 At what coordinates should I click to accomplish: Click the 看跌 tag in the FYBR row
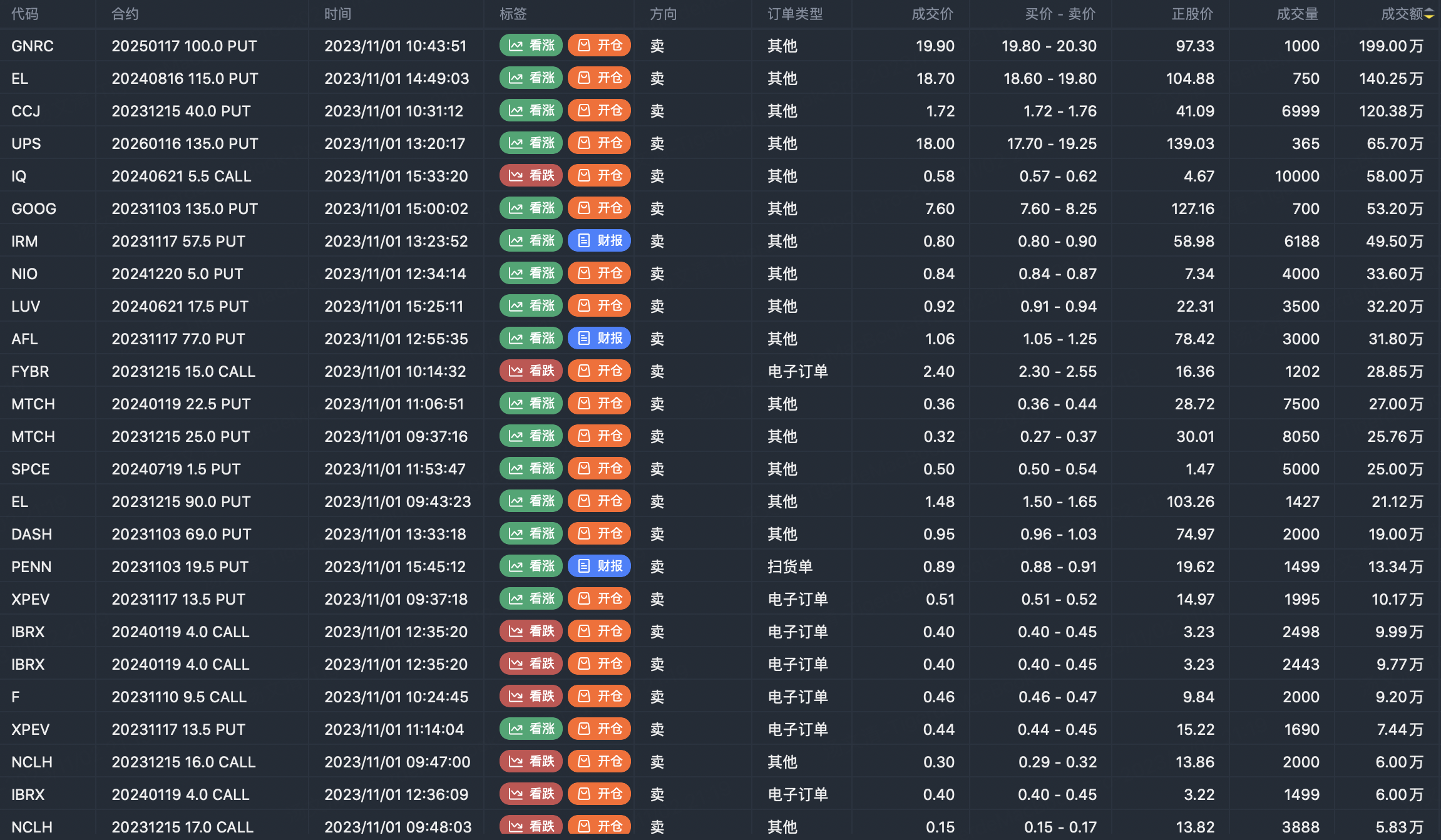[531, 371]
